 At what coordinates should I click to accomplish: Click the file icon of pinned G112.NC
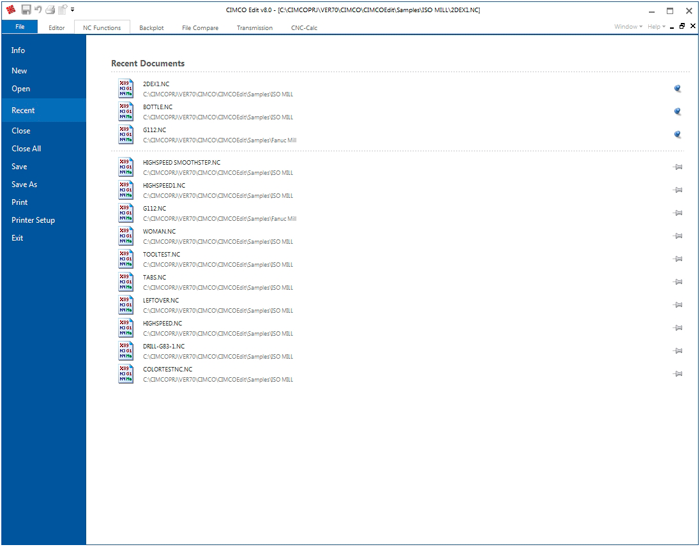point(126,134)
